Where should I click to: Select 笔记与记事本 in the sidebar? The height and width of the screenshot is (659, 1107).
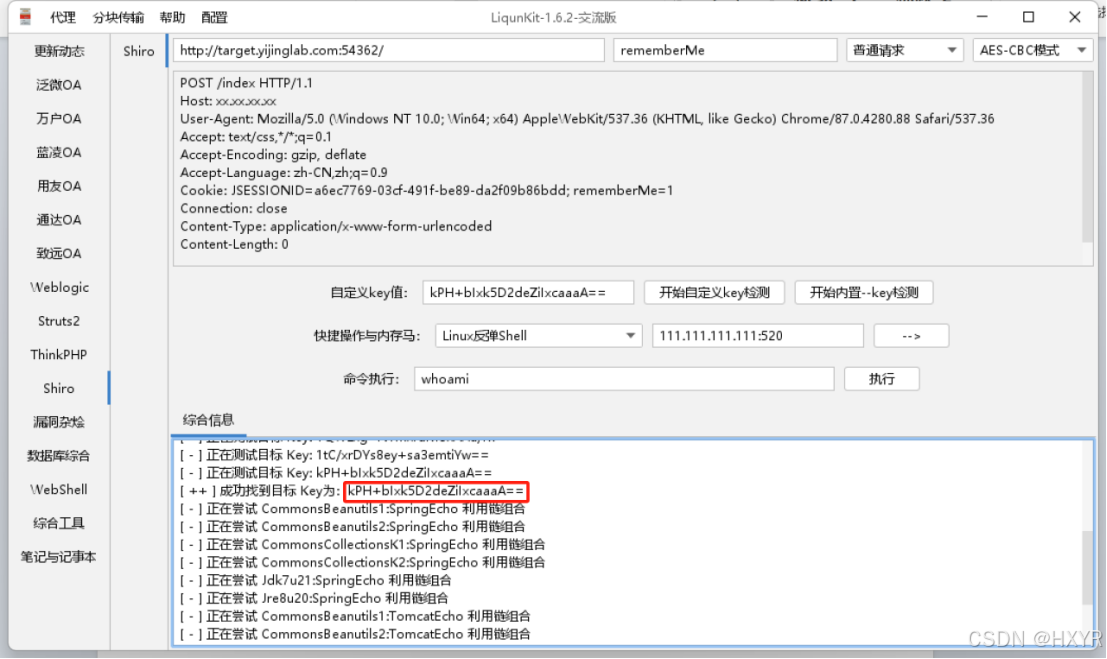pyautogui.click(x=59, y=557)
